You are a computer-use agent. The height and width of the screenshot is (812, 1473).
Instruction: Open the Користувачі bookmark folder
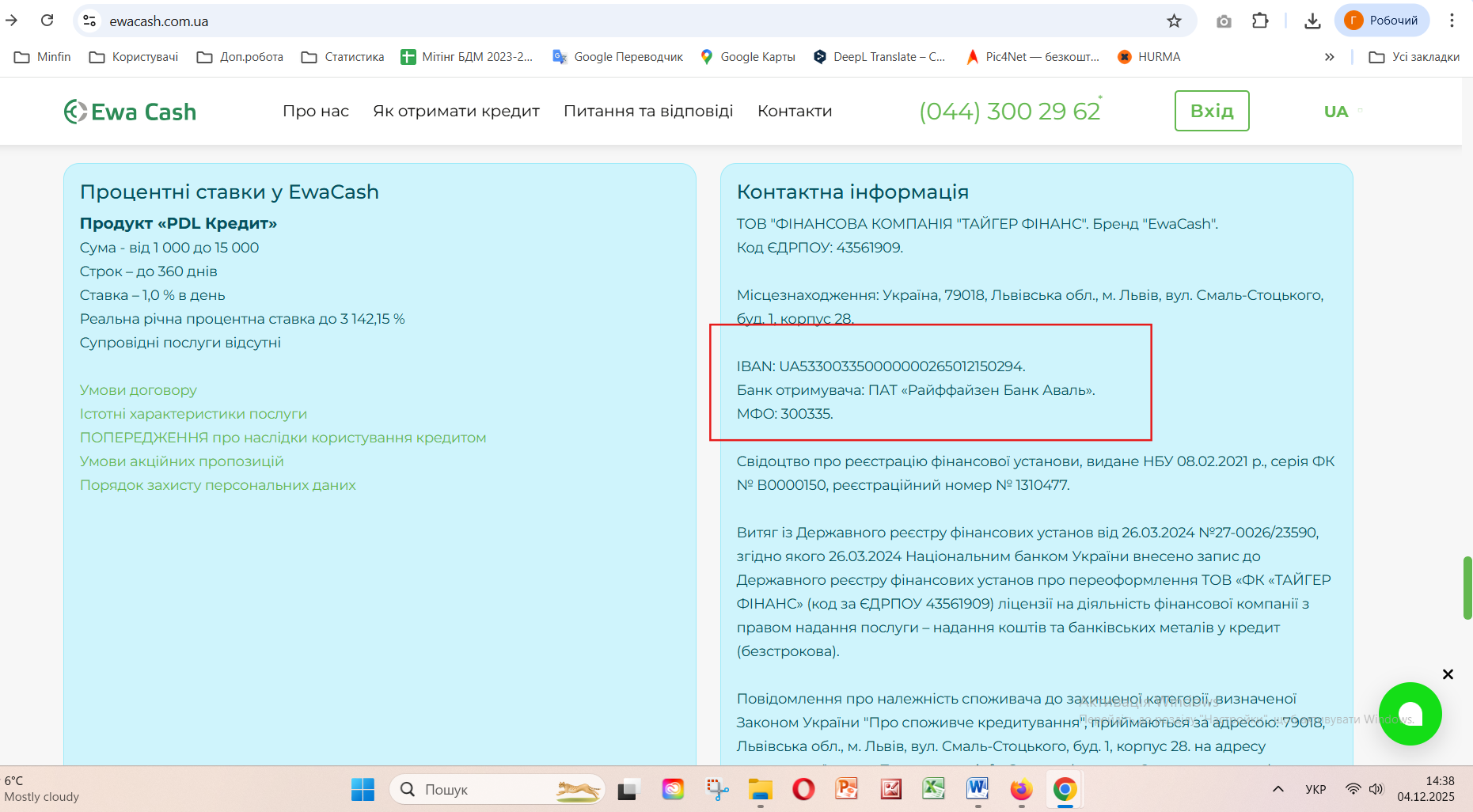click(x=134, y=57)
